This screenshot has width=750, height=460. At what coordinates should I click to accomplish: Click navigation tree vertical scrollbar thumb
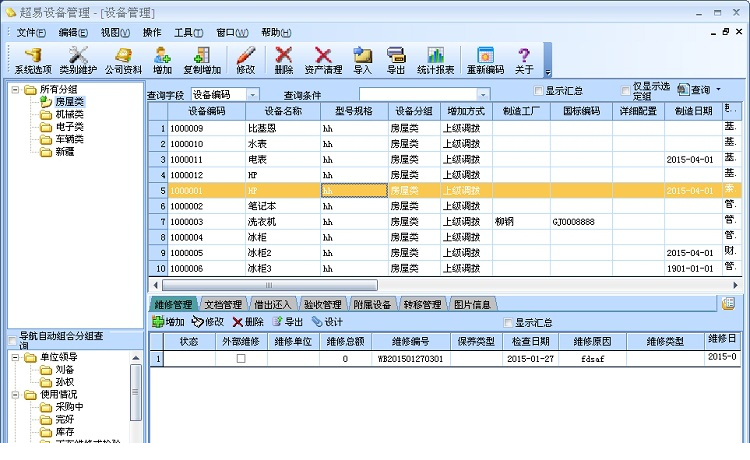tap(136, 392)
